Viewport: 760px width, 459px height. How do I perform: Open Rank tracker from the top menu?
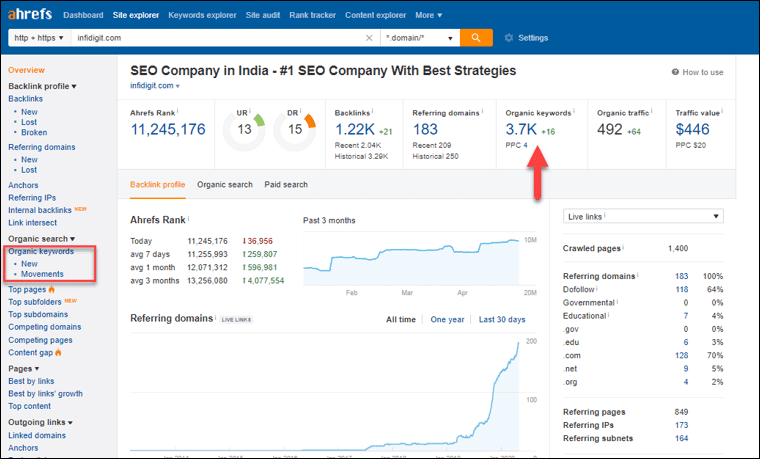[x=313, y=15]
